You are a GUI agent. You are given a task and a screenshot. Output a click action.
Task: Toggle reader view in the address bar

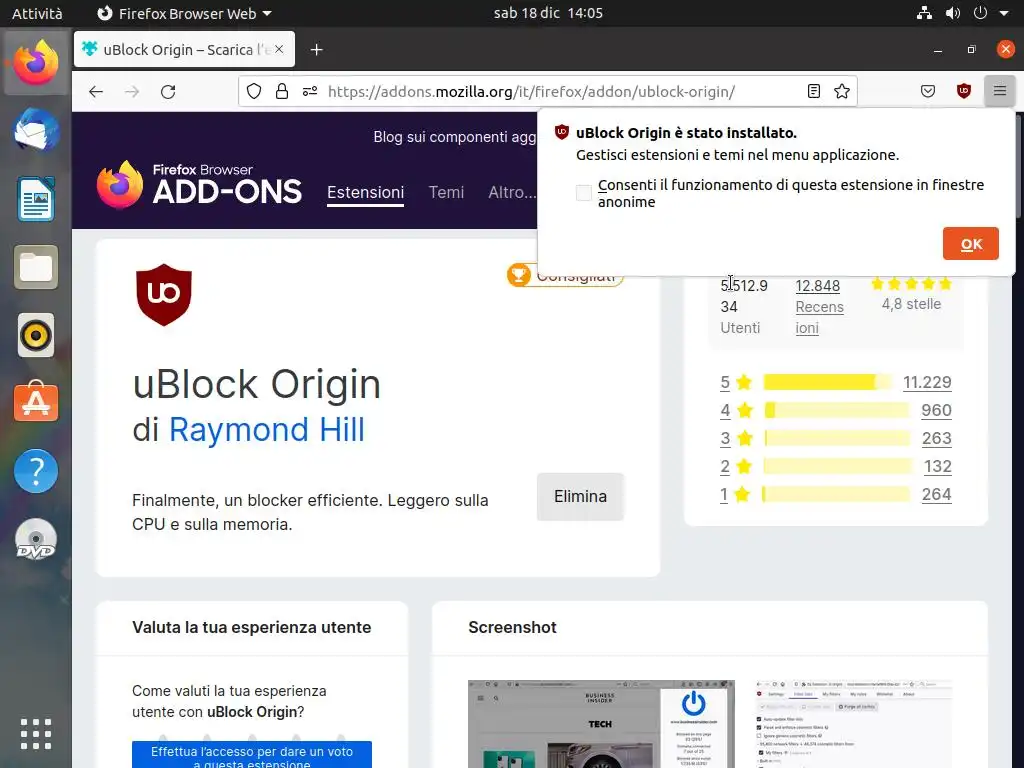tap(813, 91)
